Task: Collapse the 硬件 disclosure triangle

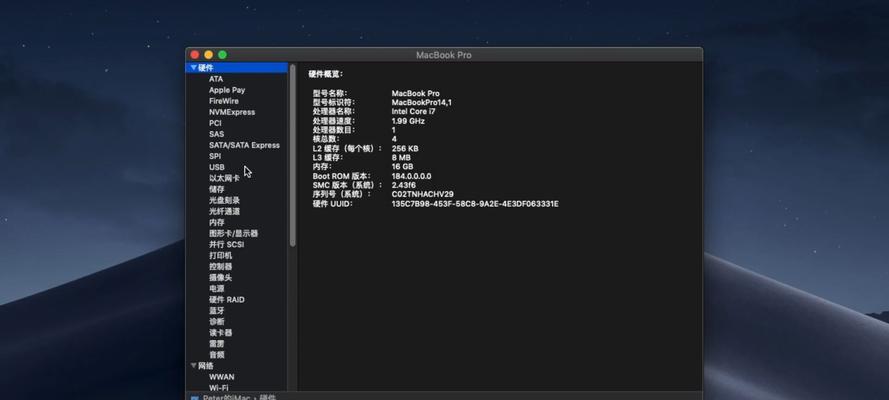Action: (x=193, y=67)
